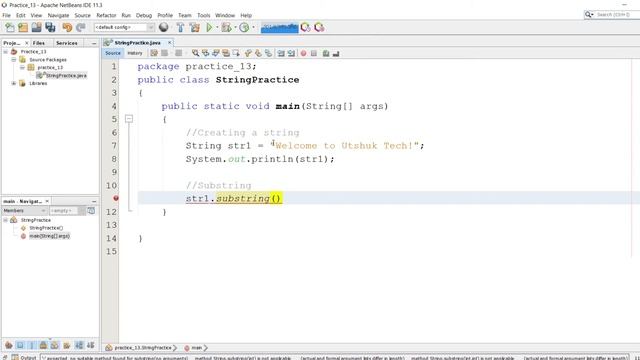
Task: Open the Profile Project dropdown arrow
Action: point(253,27)
